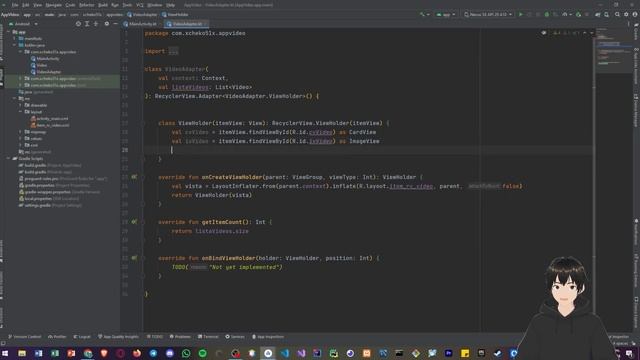Screen dimensions: 640x360
Task: Open WhatsApp from the Windows taskbar
Action: coord(186,353)
